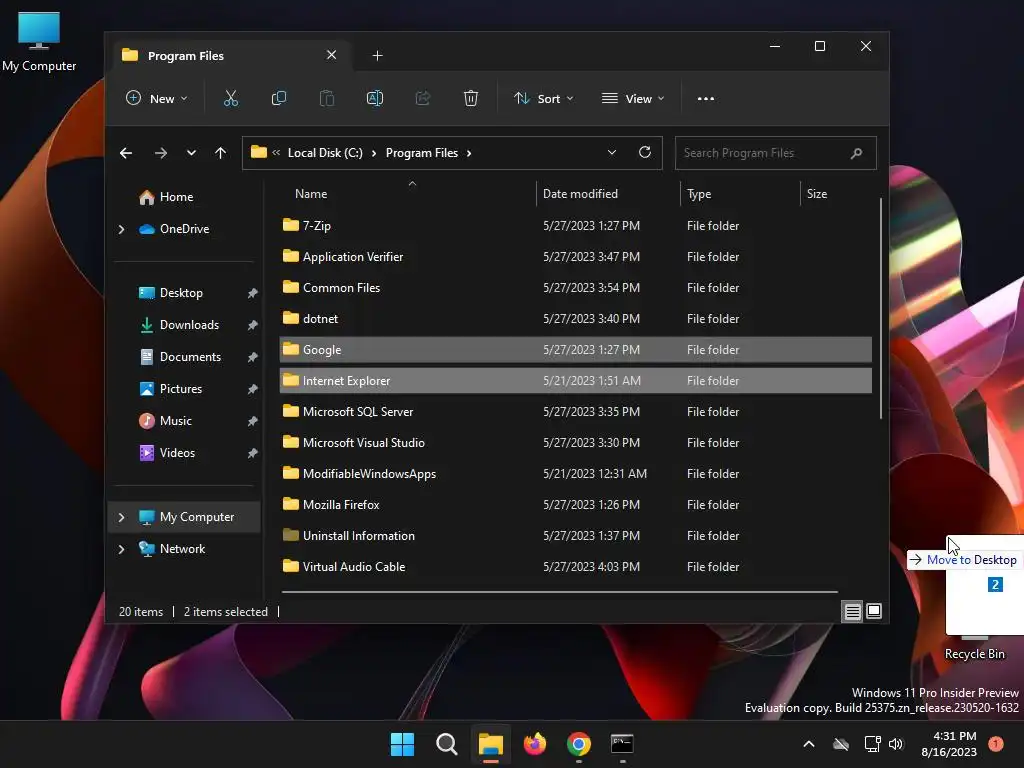Expand Network tree node

pos(121,549)
